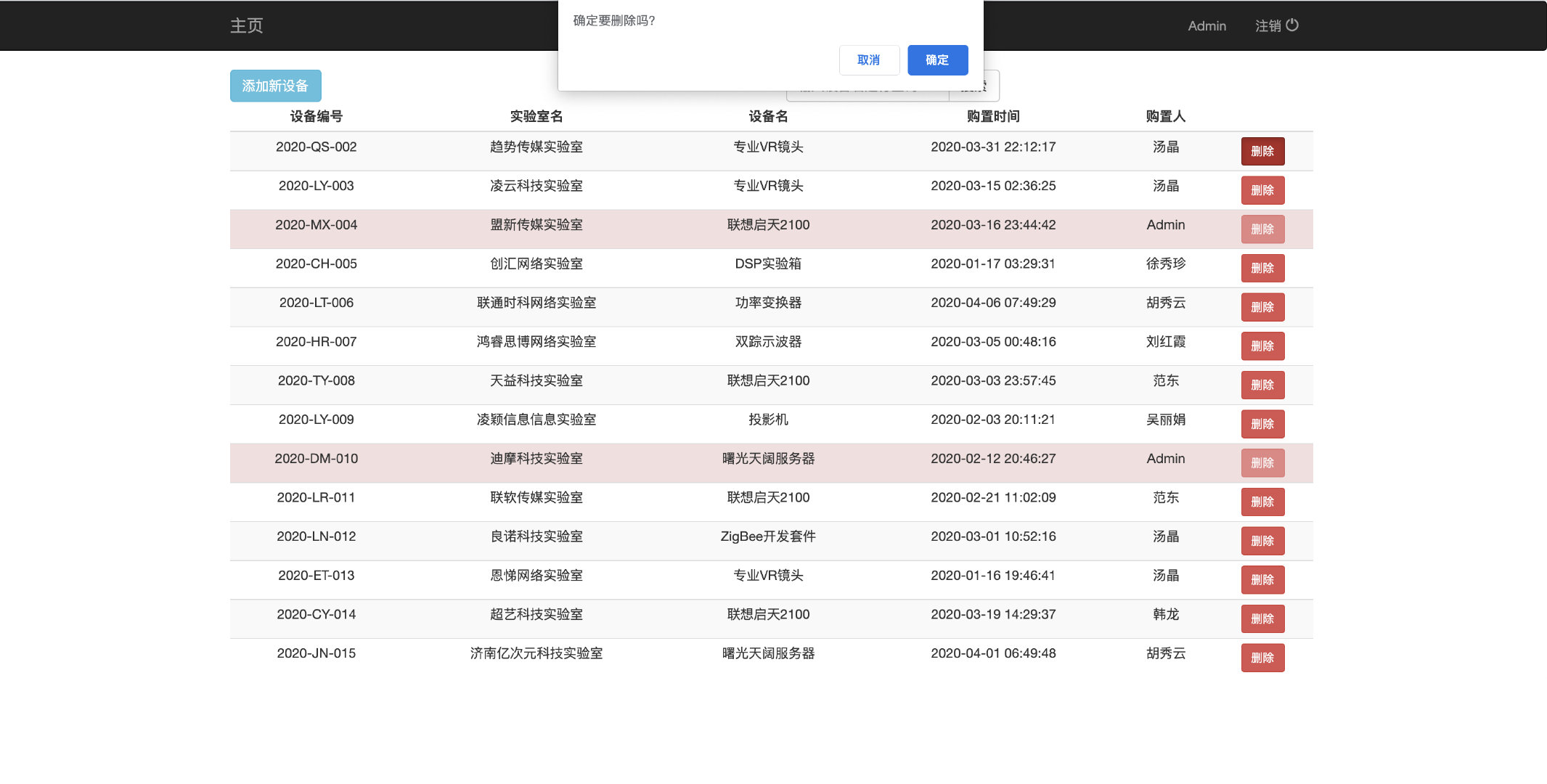The image size is (1547, 784).
Task: Confirm deletion with 确定 button
Action: (x=937, y=60)
